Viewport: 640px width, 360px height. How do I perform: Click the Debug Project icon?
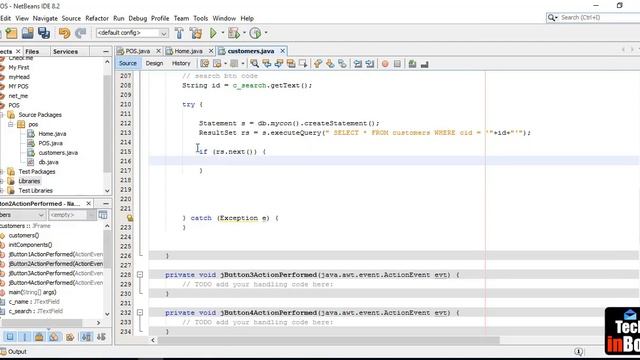pyautogui.click(x=233, y=33)
